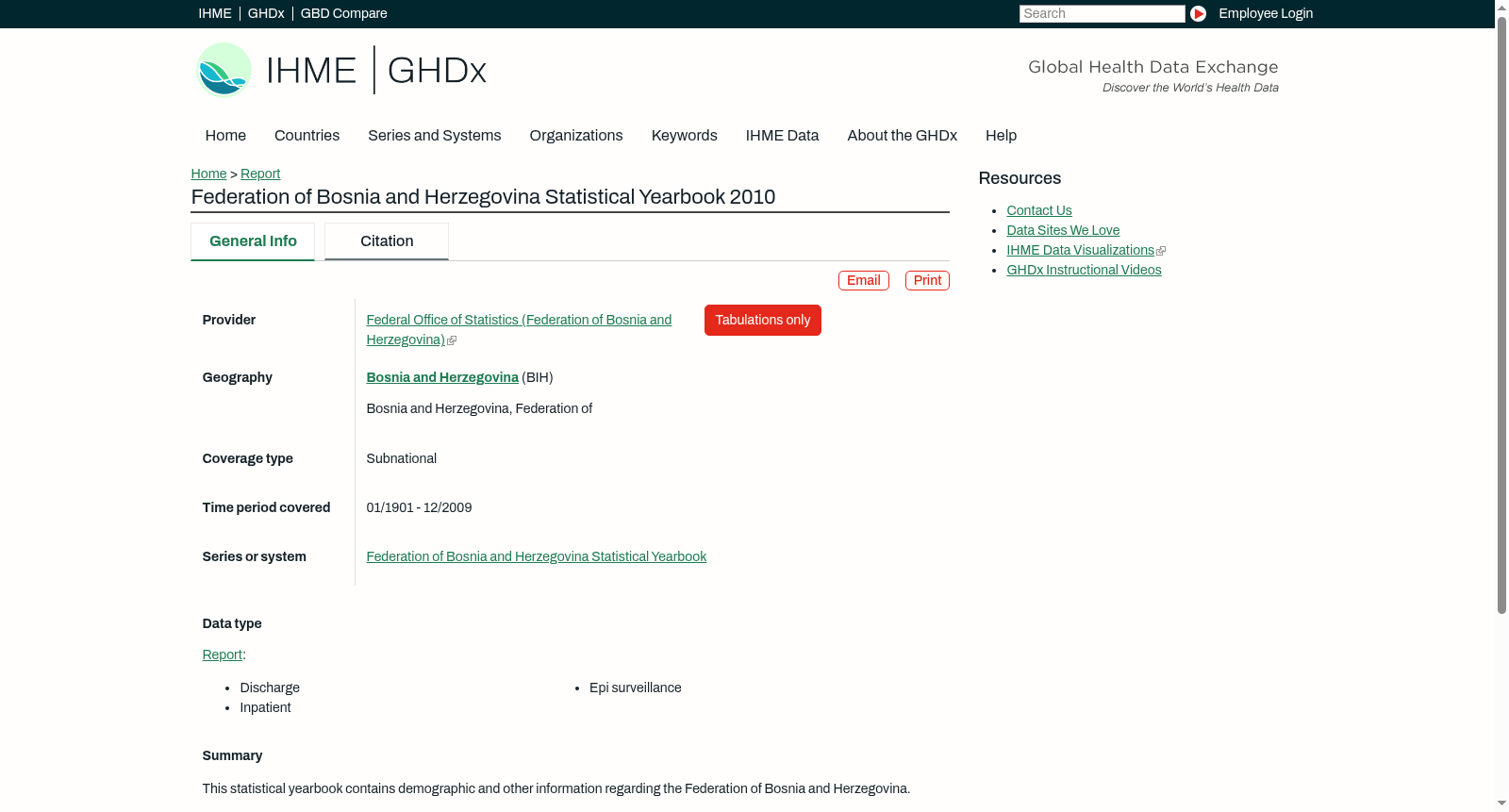Open IHME Data menu item
Image resolution: width=1509 pixels, height=812 pixels.
782,136
